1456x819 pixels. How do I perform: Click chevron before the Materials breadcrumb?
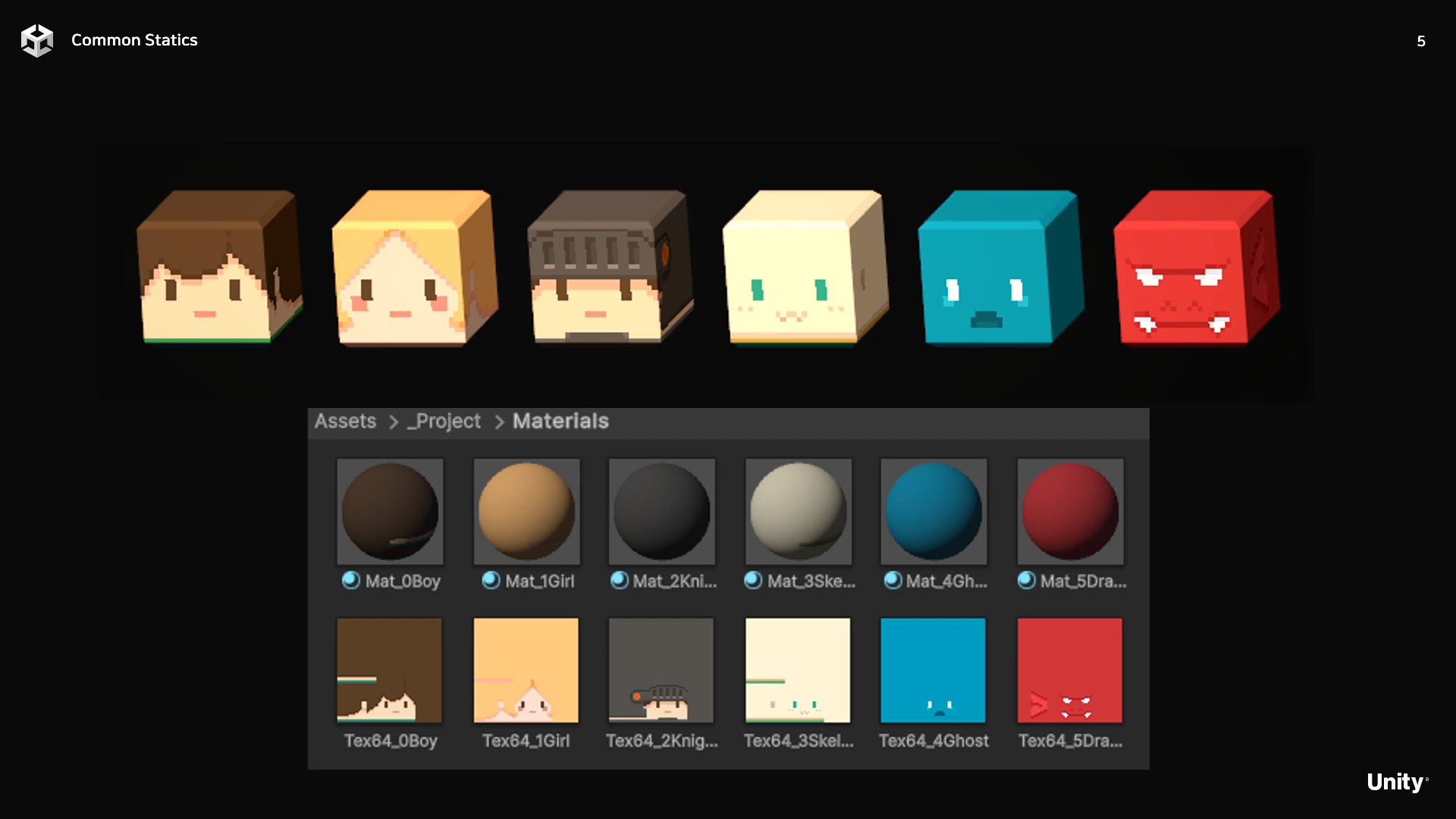point(499,422)
